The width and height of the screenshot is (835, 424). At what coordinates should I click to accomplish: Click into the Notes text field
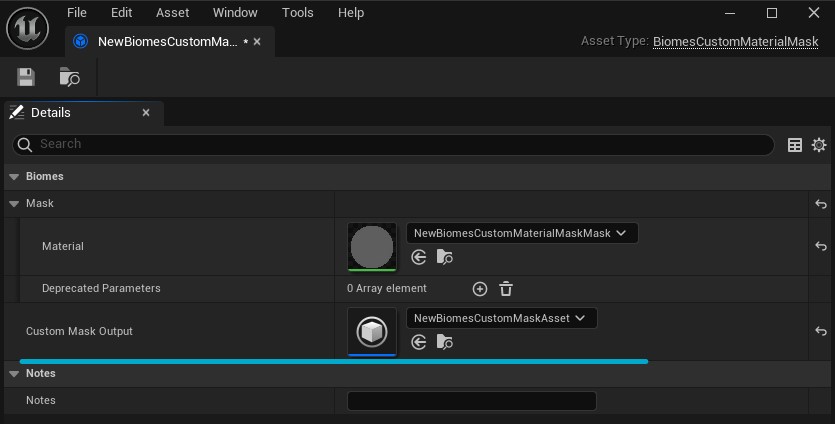click(x=472, y=401)
